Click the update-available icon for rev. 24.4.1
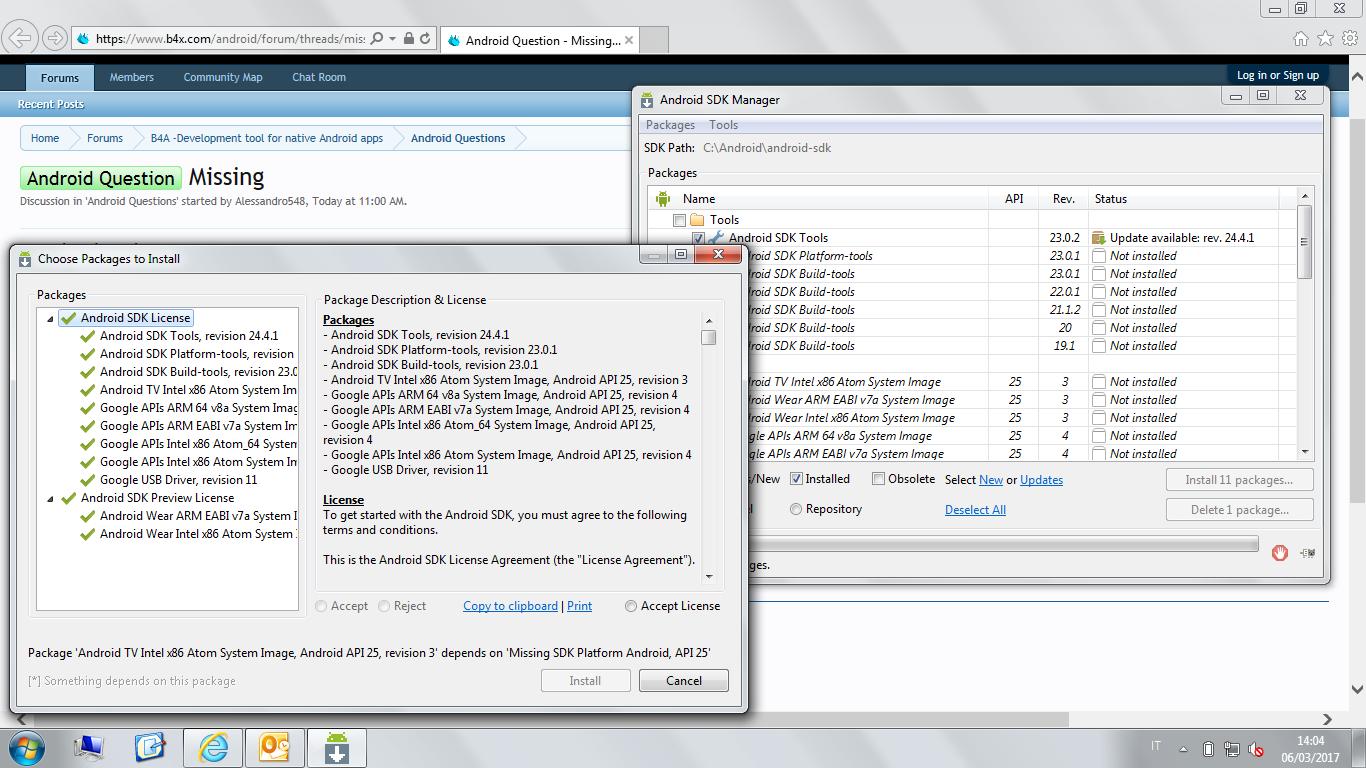This screenshot has width=1366, height=768. pyautogui.click(x=1099, y=238)
